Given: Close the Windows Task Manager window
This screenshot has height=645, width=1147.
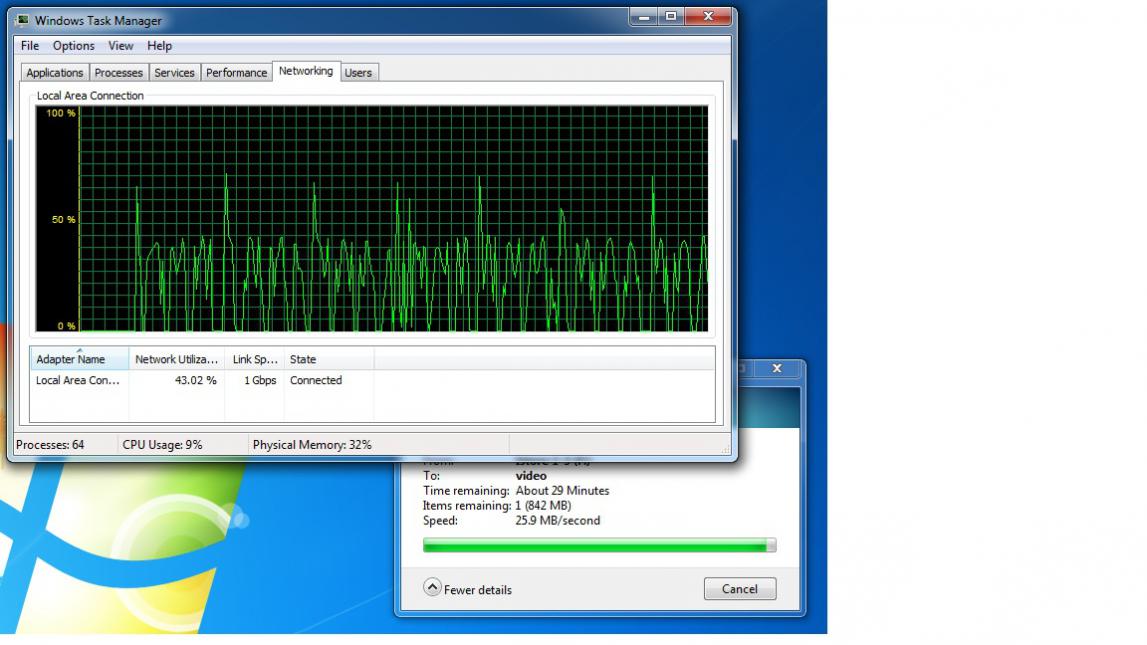Looking at the screenshot, I should (708, 17).
